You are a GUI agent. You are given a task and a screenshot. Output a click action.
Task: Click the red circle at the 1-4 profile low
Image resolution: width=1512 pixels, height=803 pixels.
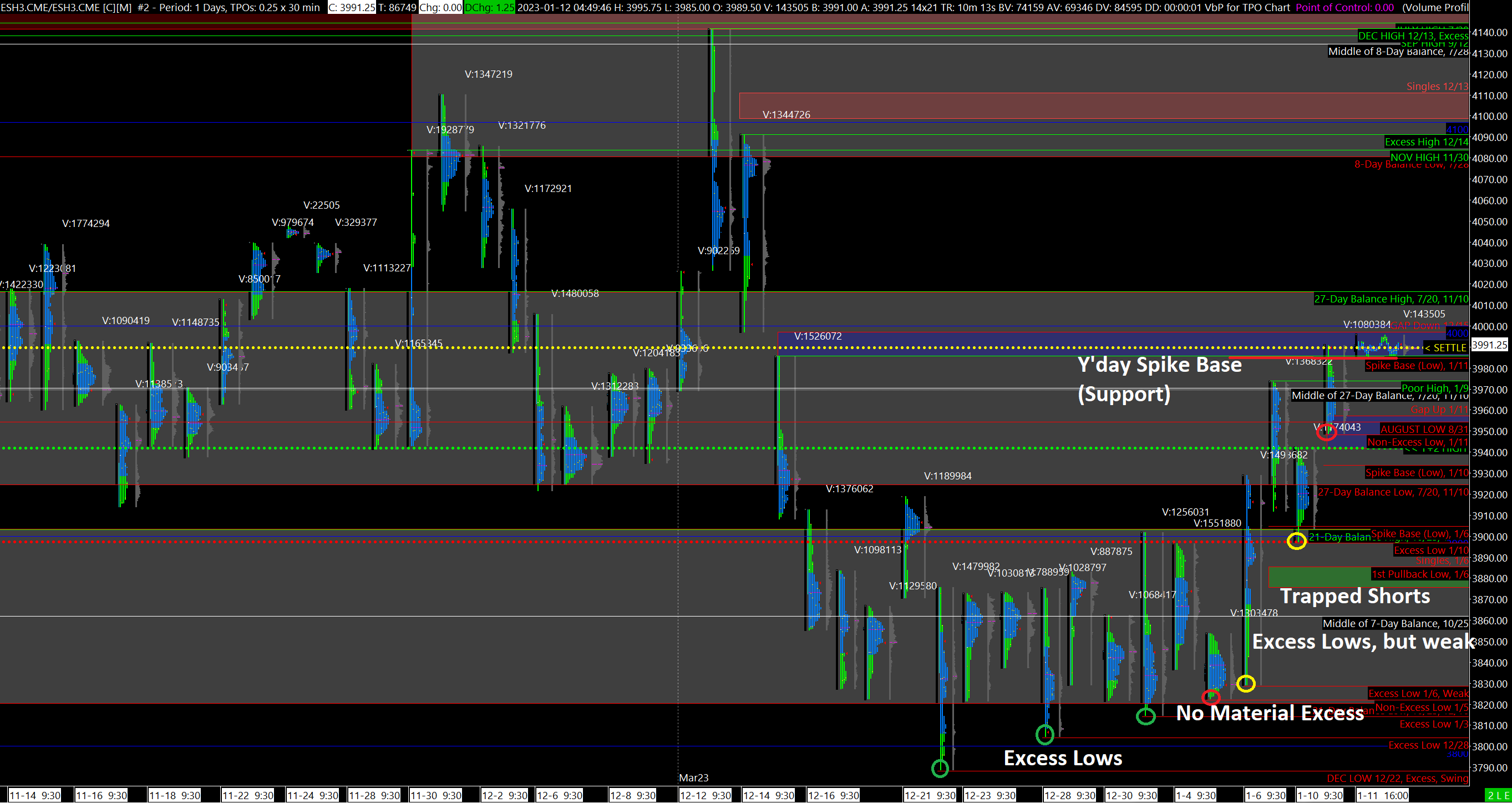(1211, 697)
